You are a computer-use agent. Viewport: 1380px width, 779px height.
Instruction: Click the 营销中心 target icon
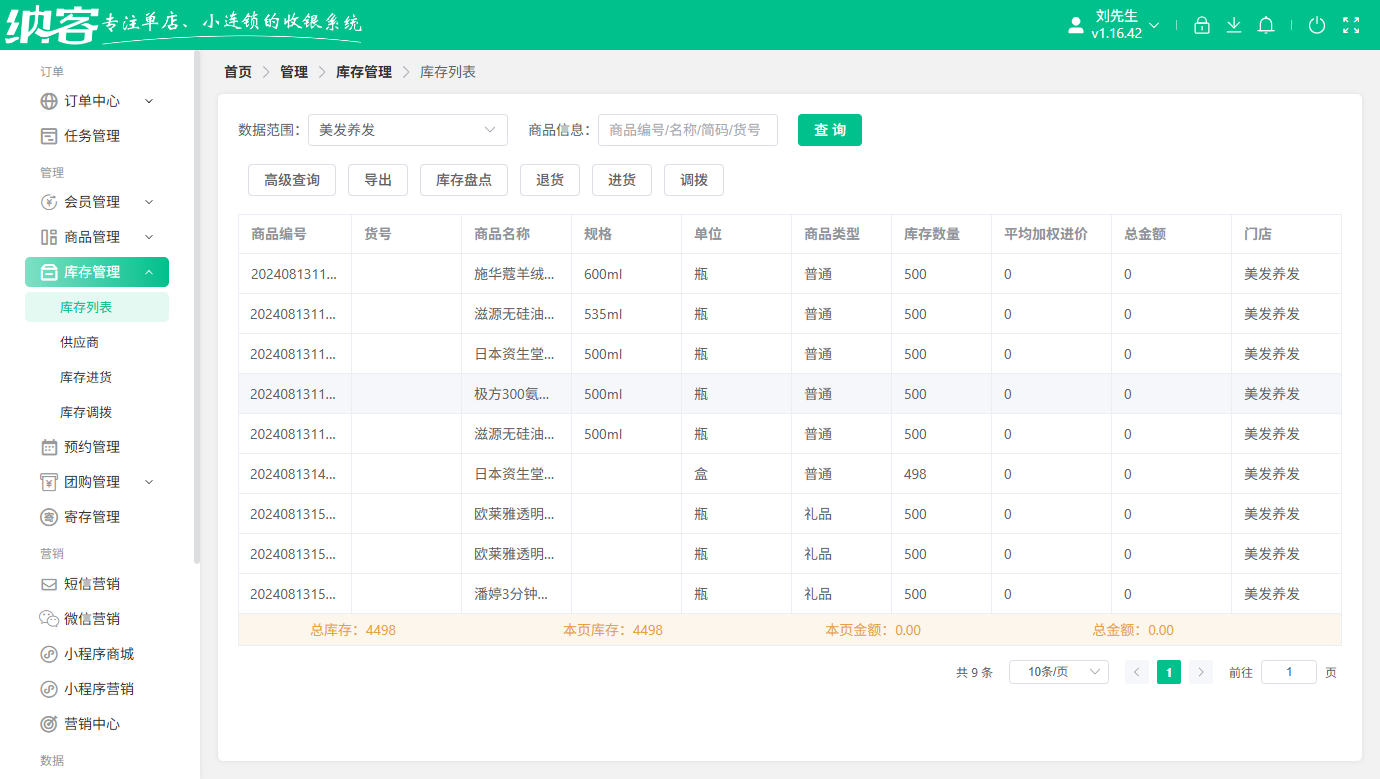(x=49, y=724)
